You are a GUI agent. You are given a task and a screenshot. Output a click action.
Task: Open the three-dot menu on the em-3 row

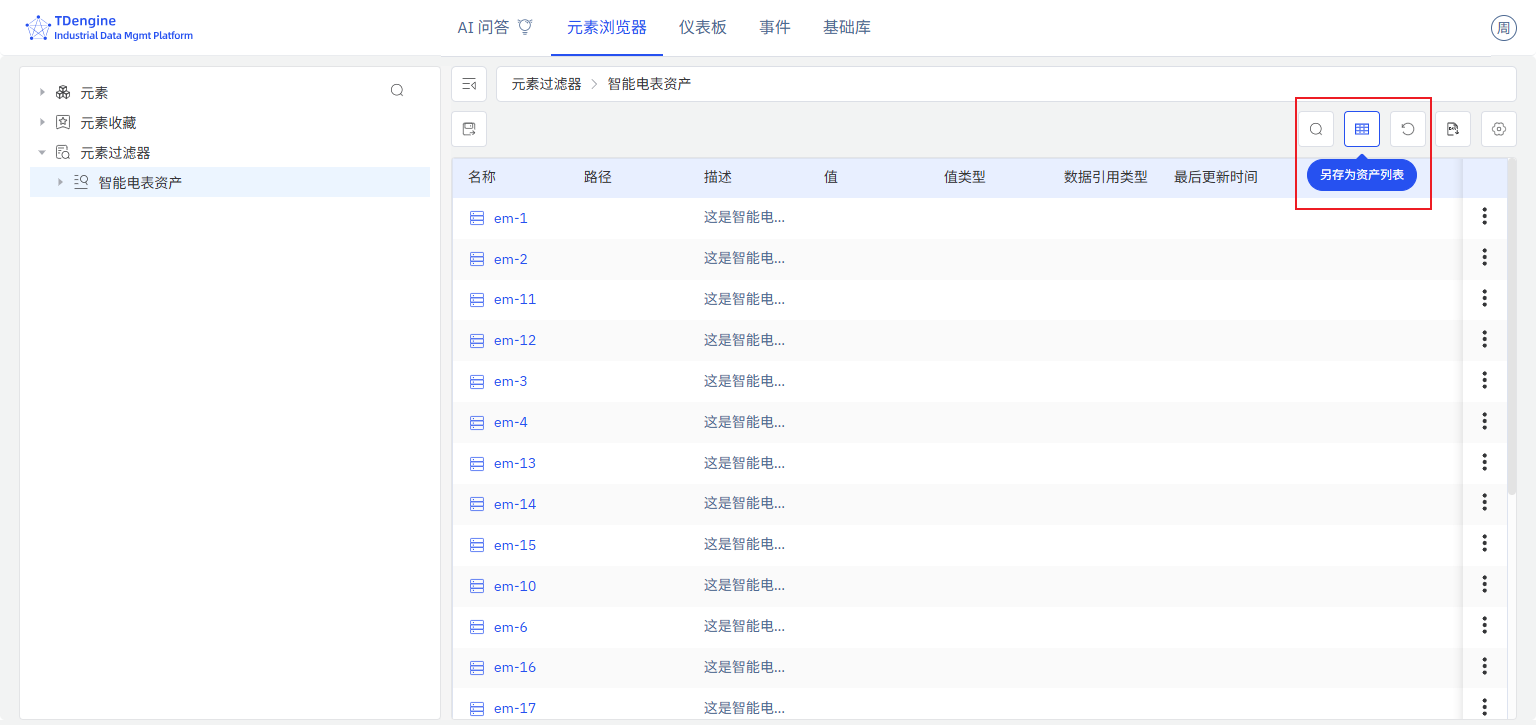point(1485,380)
